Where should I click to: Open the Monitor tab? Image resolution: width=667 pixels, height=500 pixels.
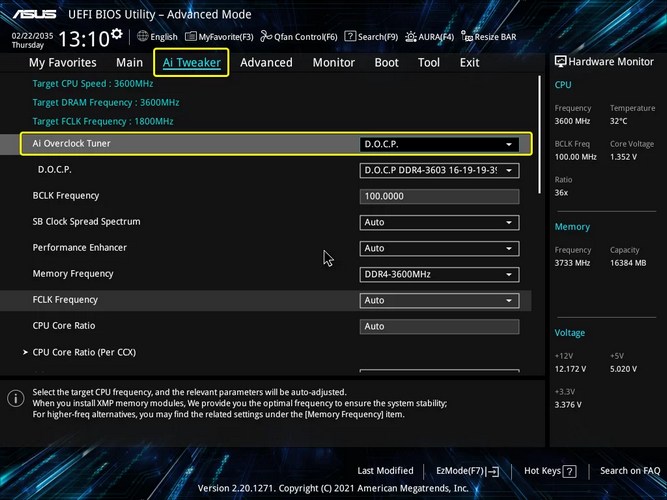tap(334, 63)
